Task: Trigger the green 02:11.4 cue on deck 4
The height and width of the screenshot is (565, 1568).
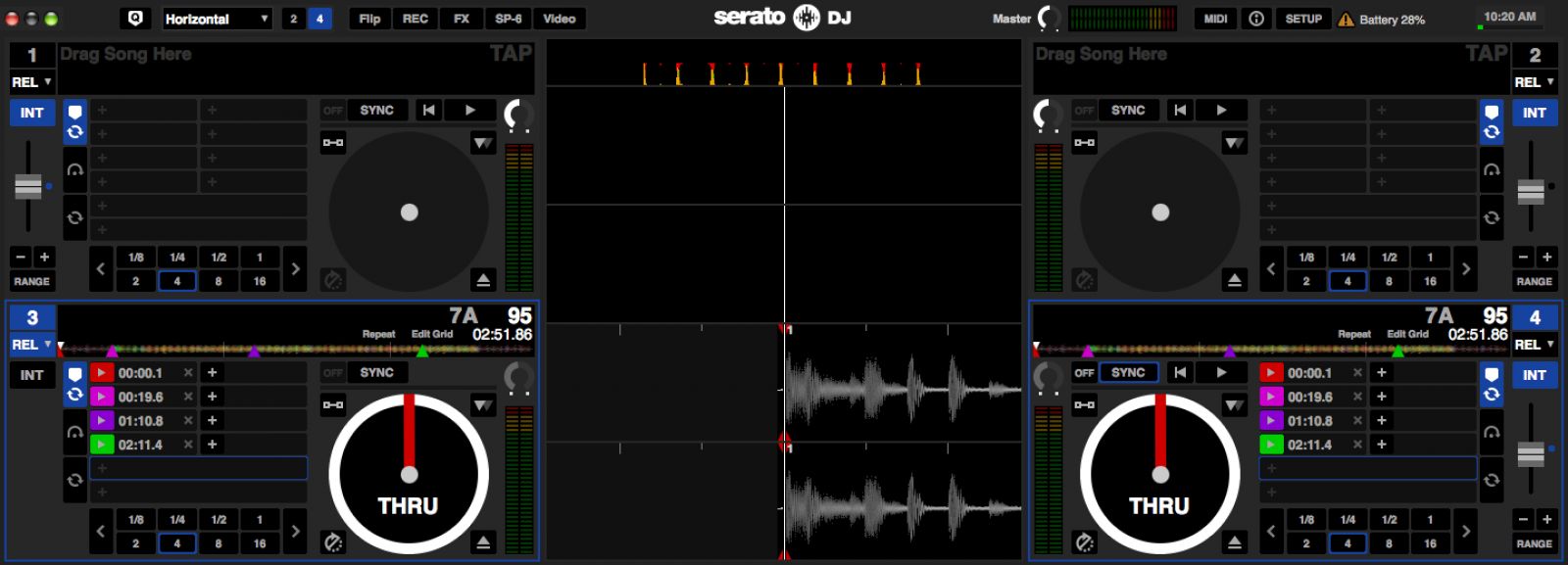Action: coord(1271,445)
